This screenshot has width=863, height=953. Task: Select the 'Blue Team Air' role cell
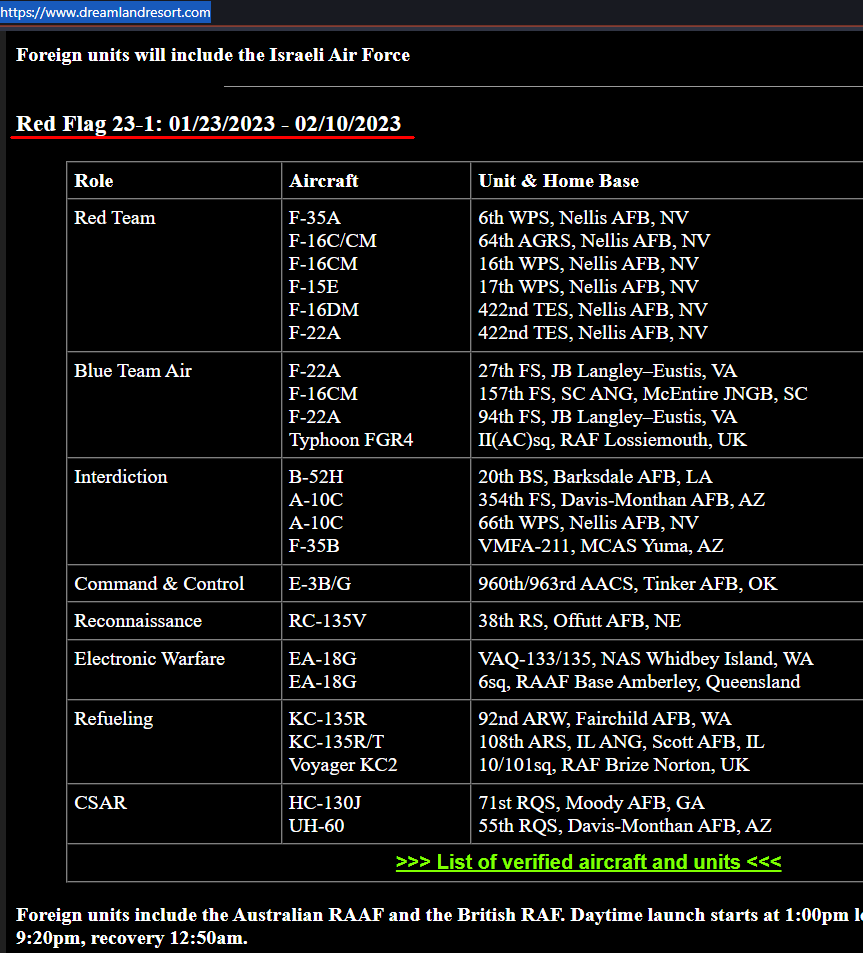132,371
